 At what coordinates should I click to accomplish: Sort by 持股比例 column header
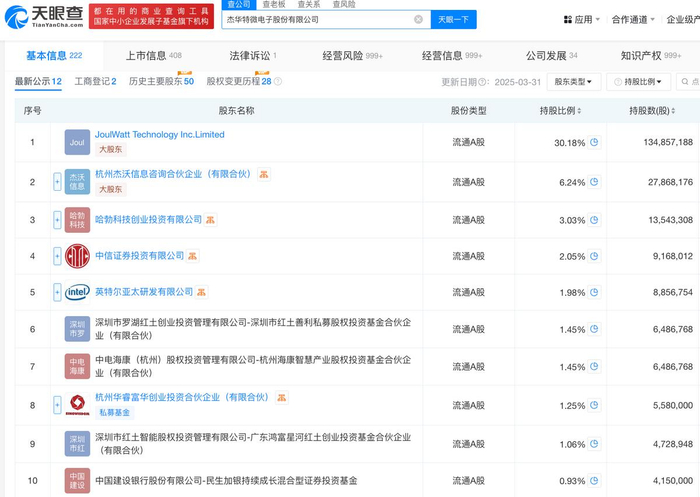click(560, 110)
